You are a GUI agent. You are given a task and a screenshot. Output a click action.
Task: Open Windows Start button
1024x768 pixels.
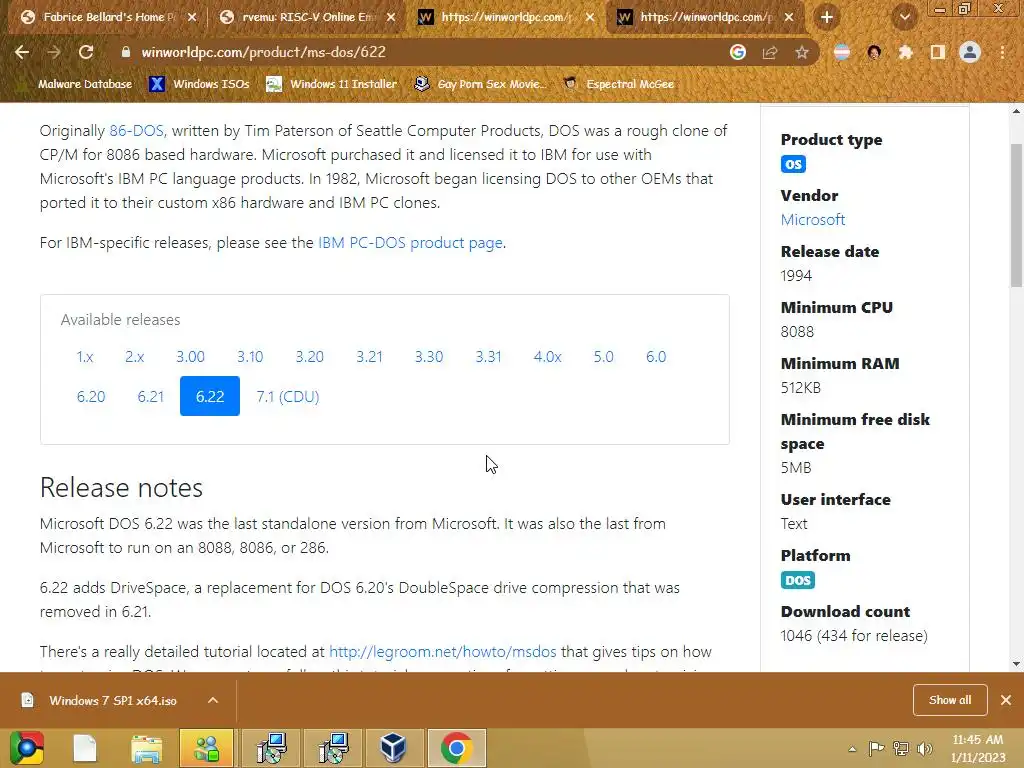(26, 748)
